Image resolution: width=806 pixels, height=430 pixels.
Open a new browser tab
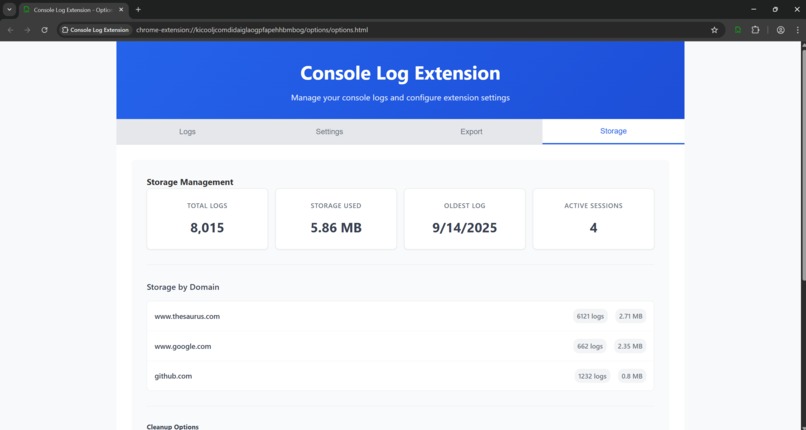coord(138,9)
